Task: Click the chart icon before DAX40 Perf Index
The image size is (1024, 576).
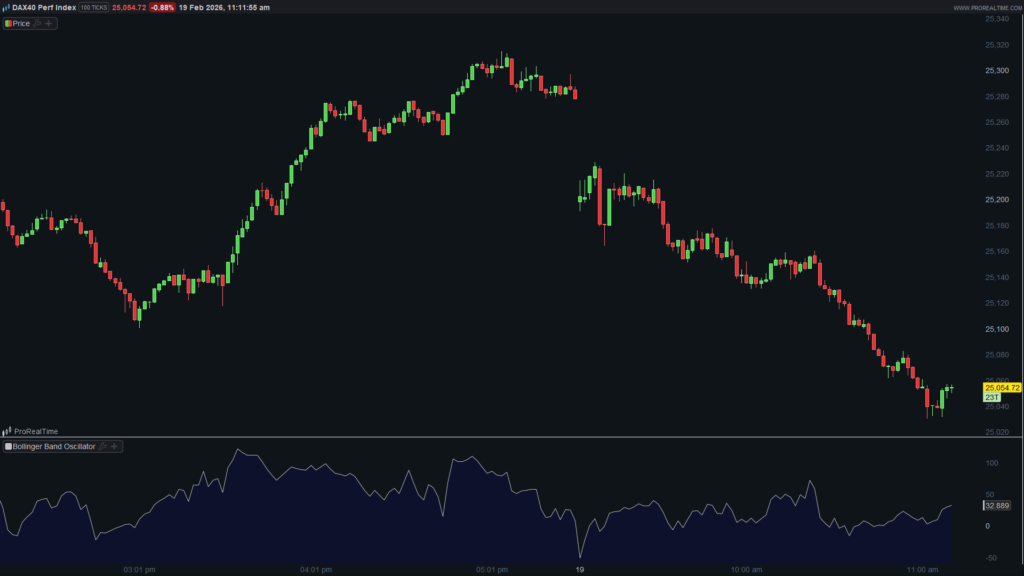Action: click(x=6, y=8)
